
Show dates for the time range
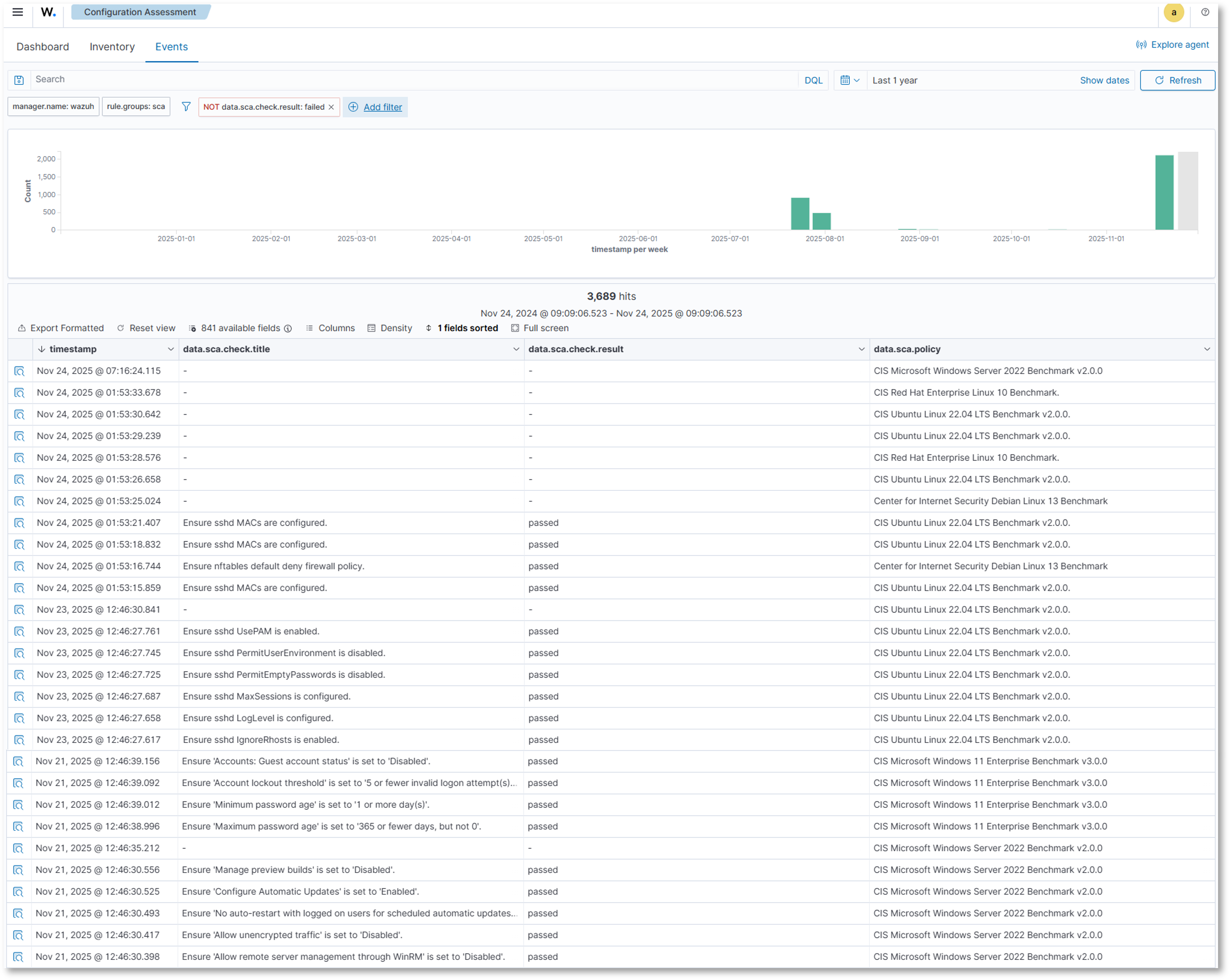(1104, 80)
